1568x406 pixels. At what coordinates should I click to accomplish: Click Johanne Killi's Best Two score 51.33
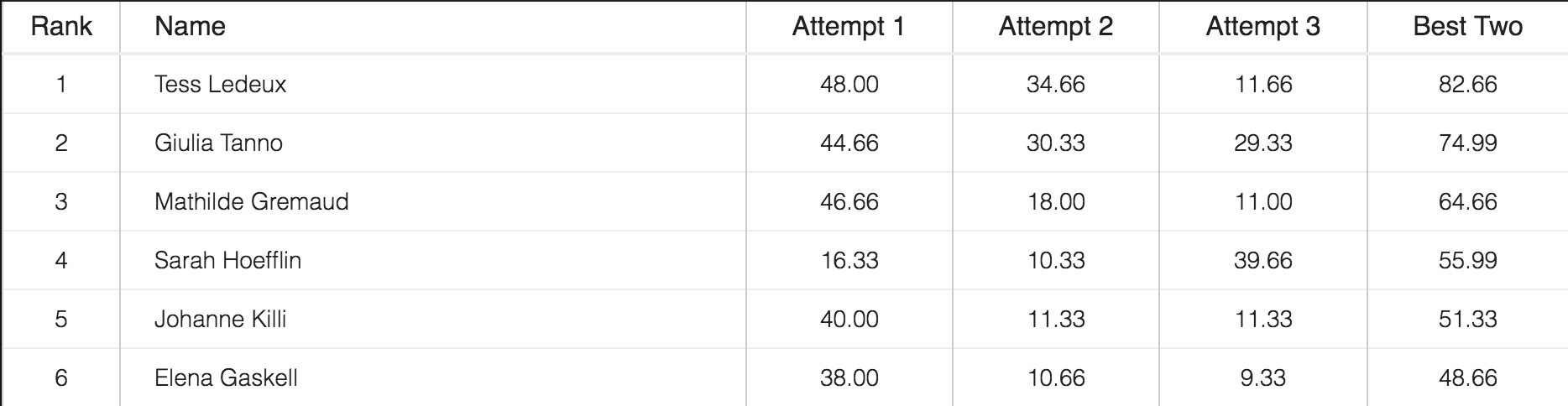[x=1467, y=320]
